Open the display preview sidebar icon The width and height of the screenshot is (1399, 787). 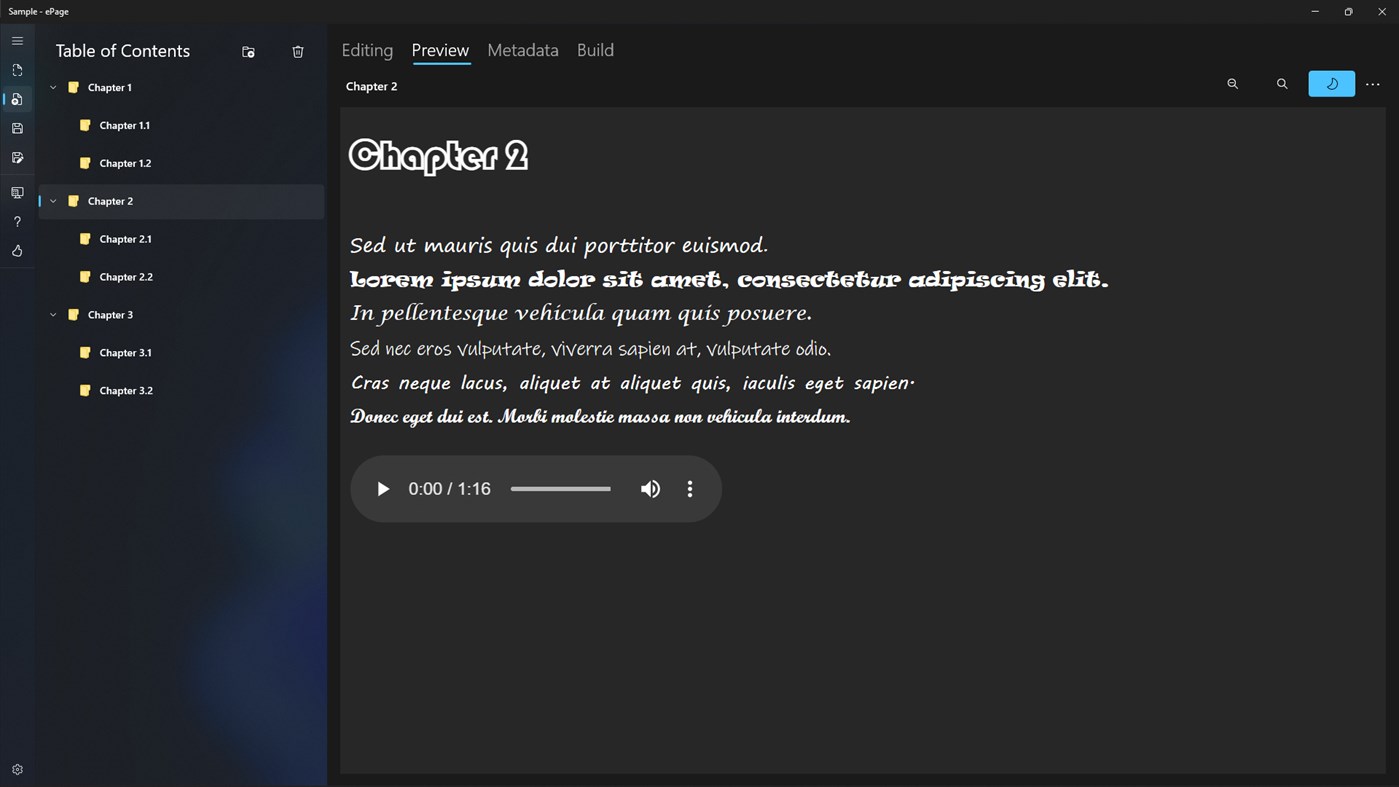coord(17,192)
